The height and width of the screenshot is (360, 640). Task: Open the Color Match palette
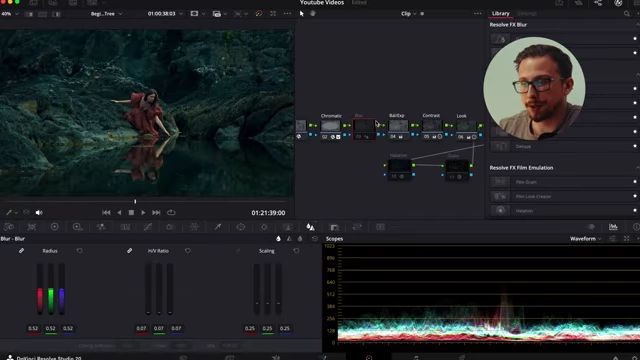[31, 227]
